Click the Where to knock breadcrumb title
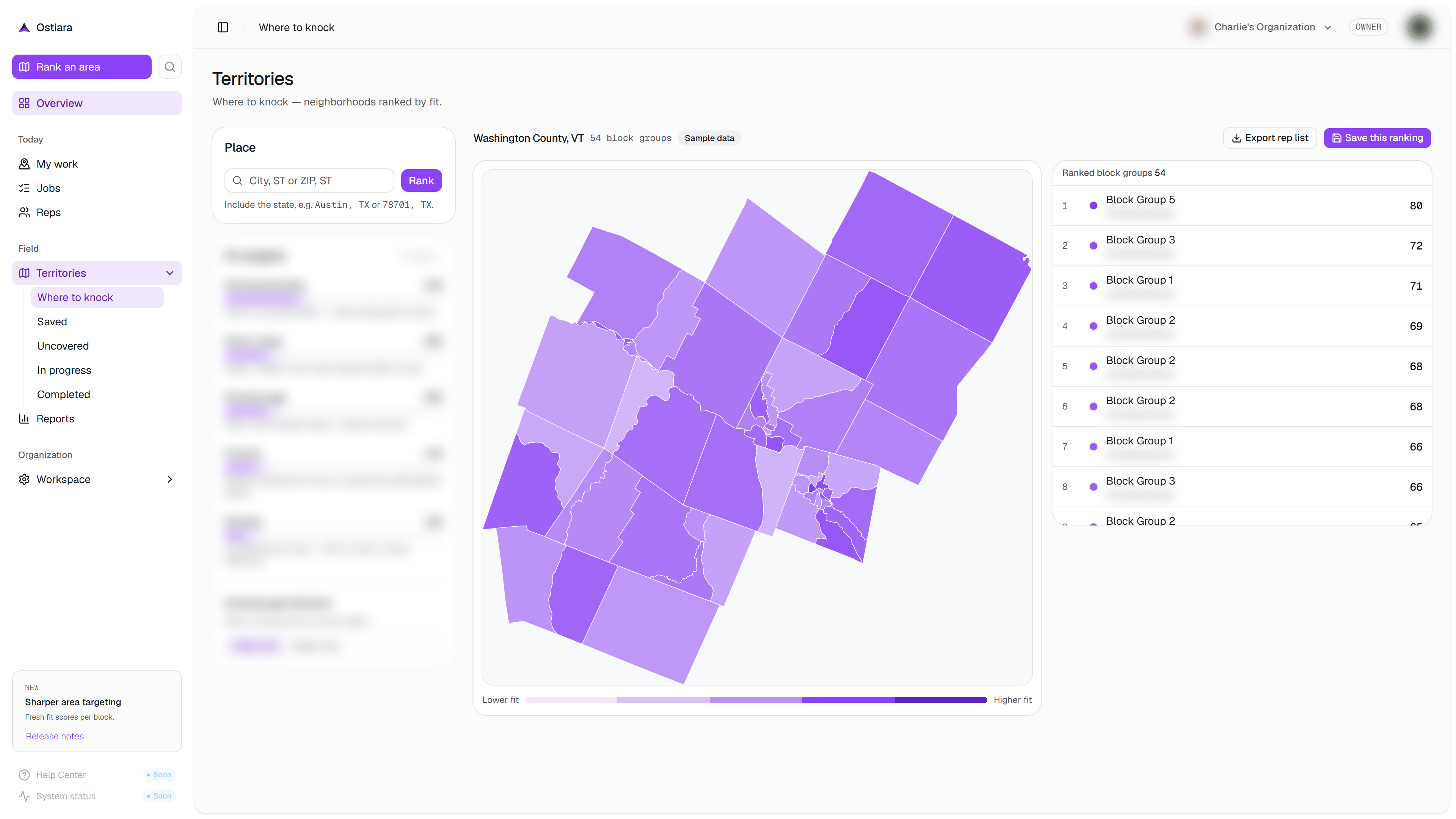The height and width of the screenshot is (819, 1456). 296,27
